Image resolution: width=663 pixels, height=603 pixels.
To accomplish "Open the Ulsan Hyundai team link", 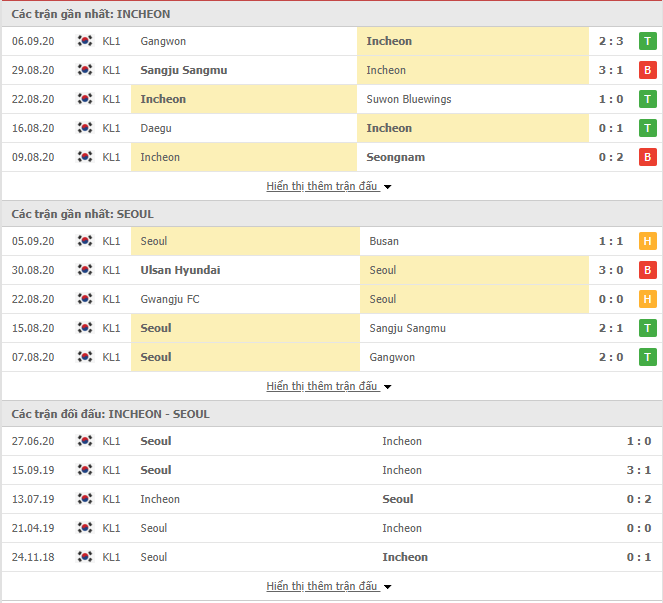I will pyautogui.click(x=181, y=270).
